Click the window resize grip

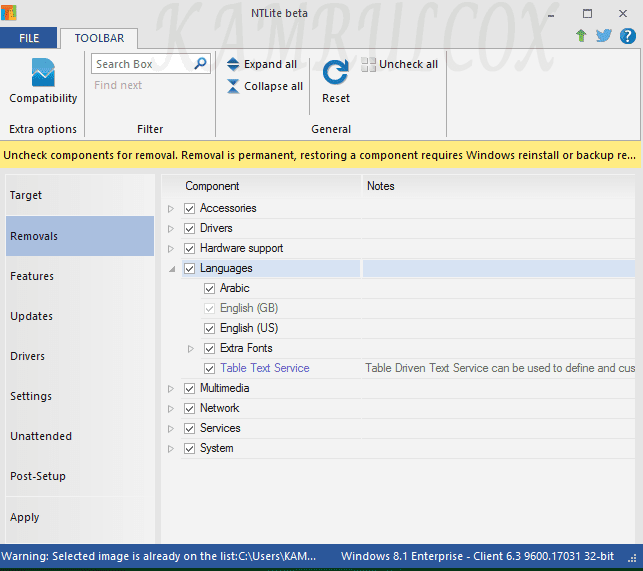click(632, 558)
